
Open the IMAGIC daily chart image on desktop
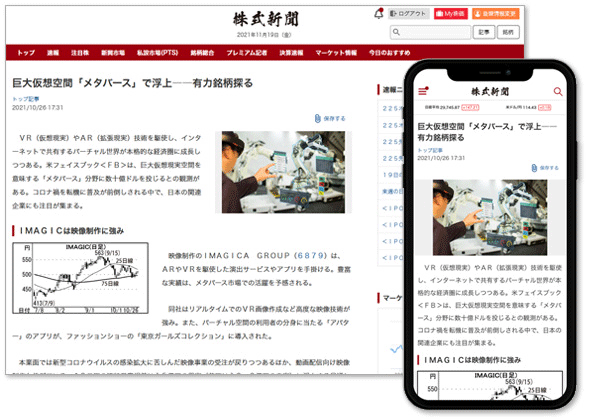coord(80,278)
